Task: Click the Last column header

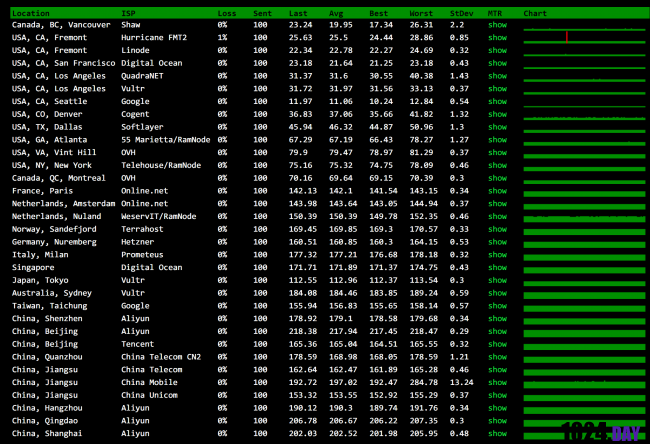Action: click(298, 13)
